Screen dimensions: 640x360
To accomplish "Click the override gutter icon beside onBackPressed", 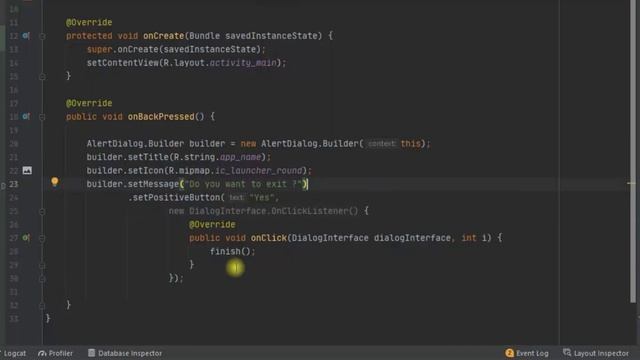I will tap(26, 117).
